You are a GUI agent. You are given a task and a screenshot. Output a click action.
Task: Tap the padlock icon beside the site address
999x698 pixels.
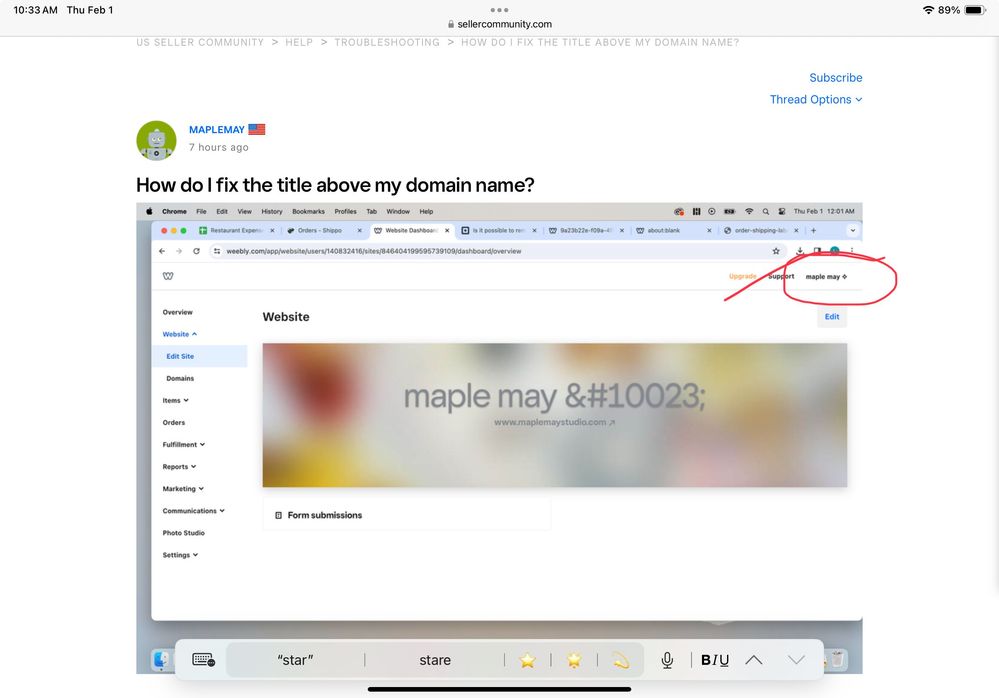[451, 24]
